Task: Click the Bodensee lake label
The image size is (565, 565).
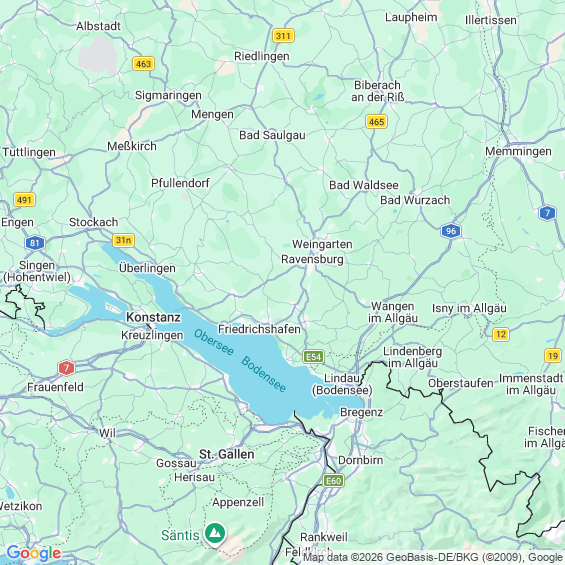Action: coord(264,374)
